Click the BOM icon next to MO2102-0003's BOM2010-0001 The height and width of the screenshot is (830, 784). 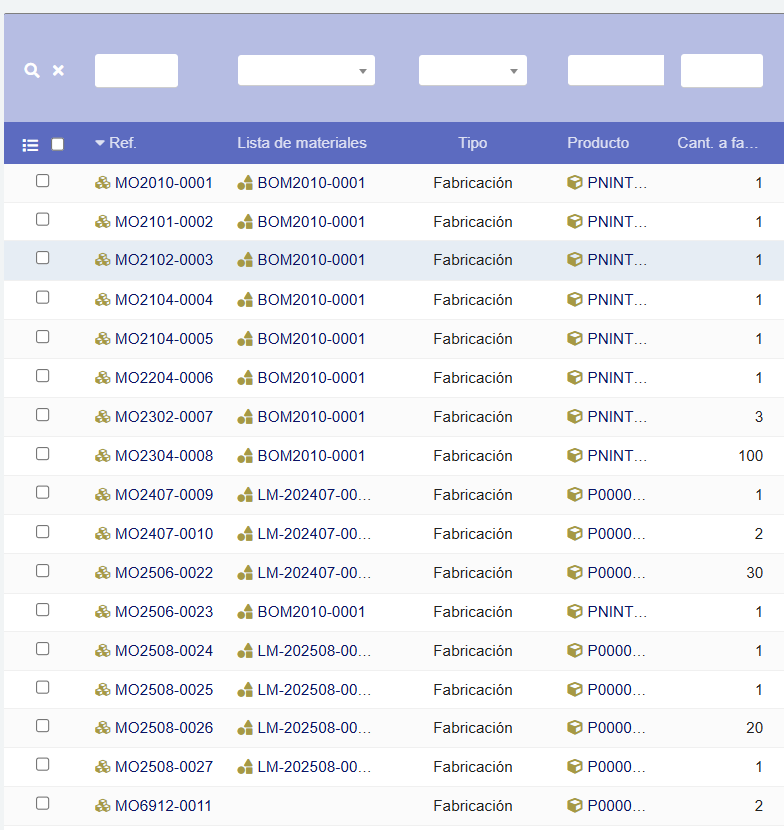(245, 260)
